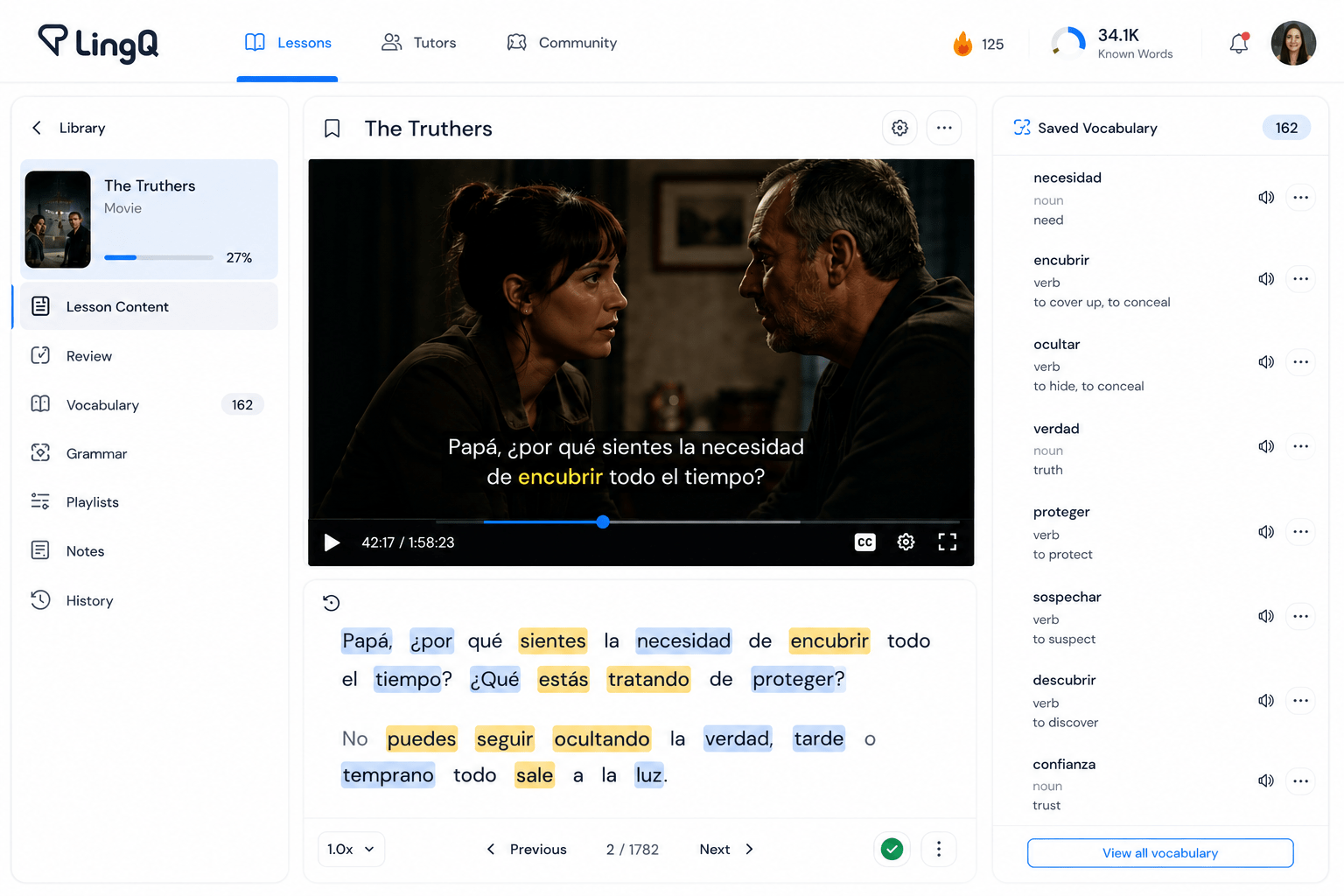Open Review in sidebar
Viewport: 1344px width, 896px height.
click(x=149, y=356)
